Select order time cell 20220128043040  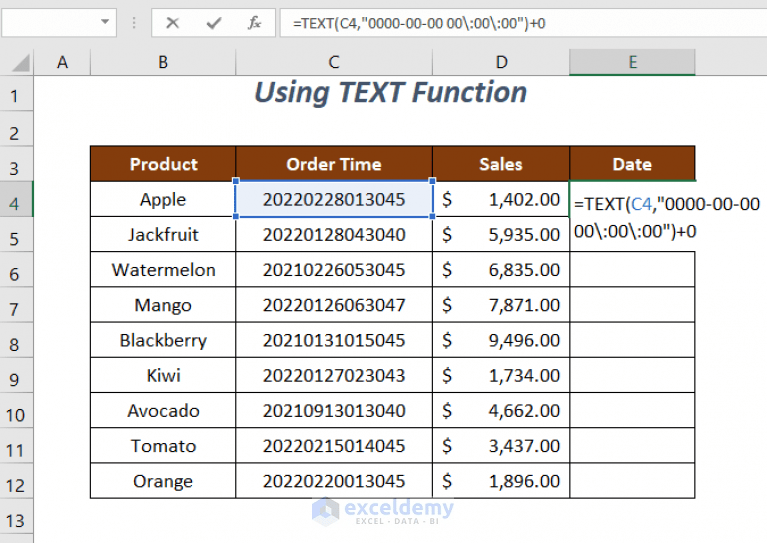click(334, 234)
